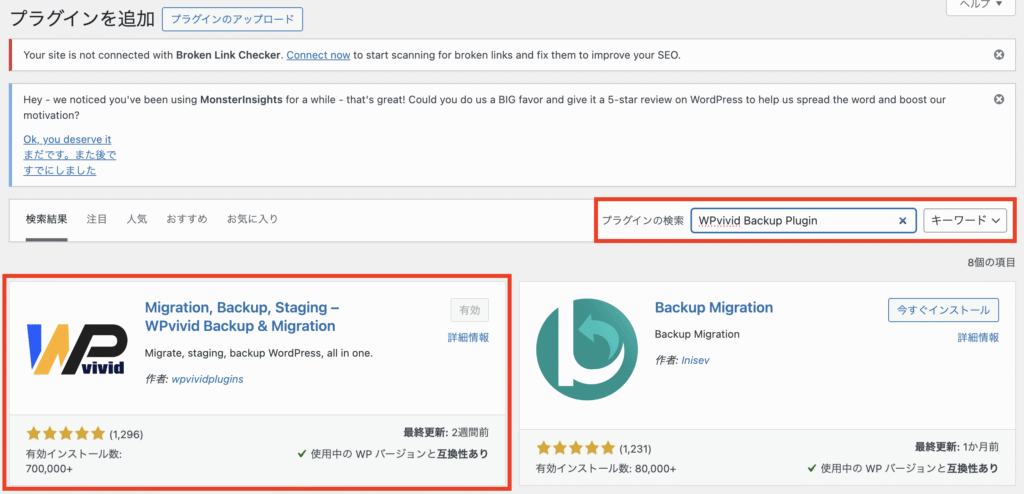Click the WPvivid five-star rating
This screenshot has width=1024, height=494.
65,433
